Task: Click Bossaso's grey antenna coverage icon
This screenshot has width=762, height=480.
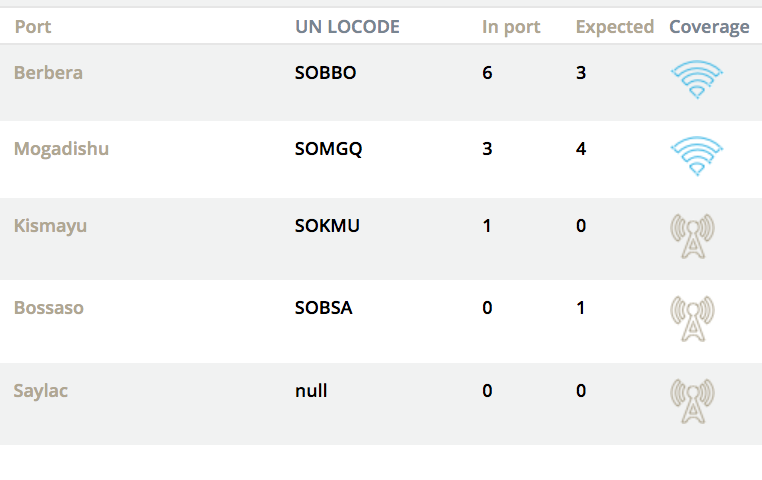Action: [693, 319]
